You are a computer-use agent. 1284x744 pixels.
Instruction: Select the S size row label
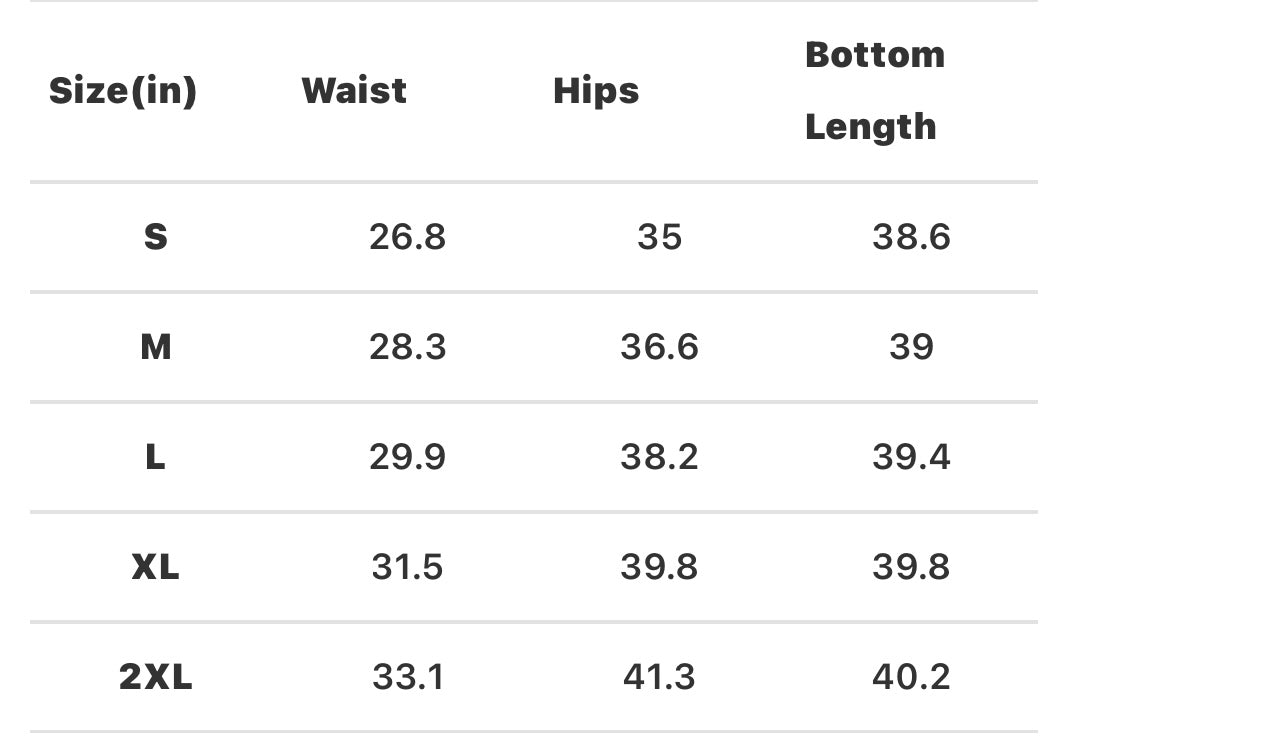pyautogui.click(x=155, y=237)
